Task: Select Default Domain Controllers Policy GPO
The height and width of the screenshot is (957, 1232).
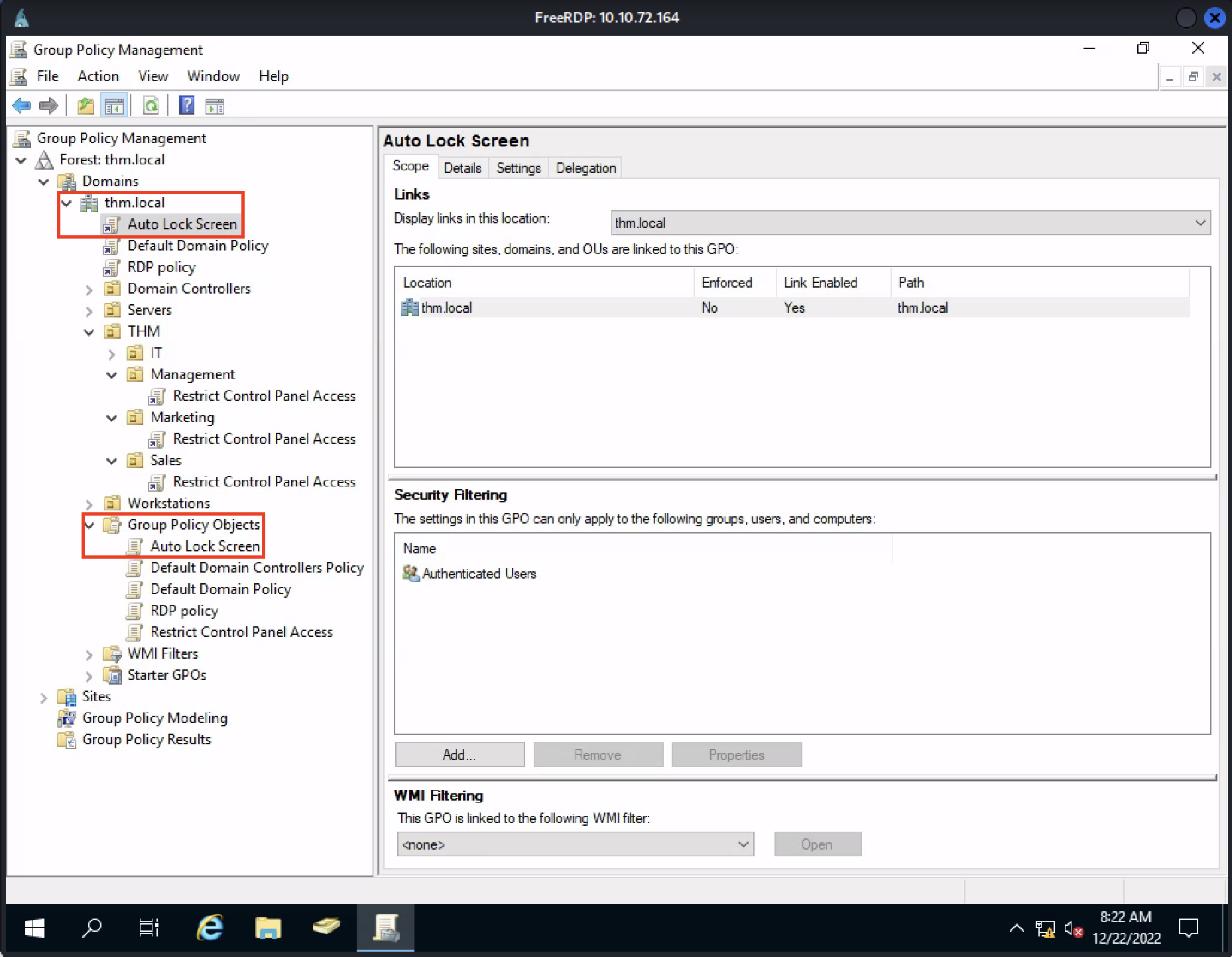Action: [257, 568]
